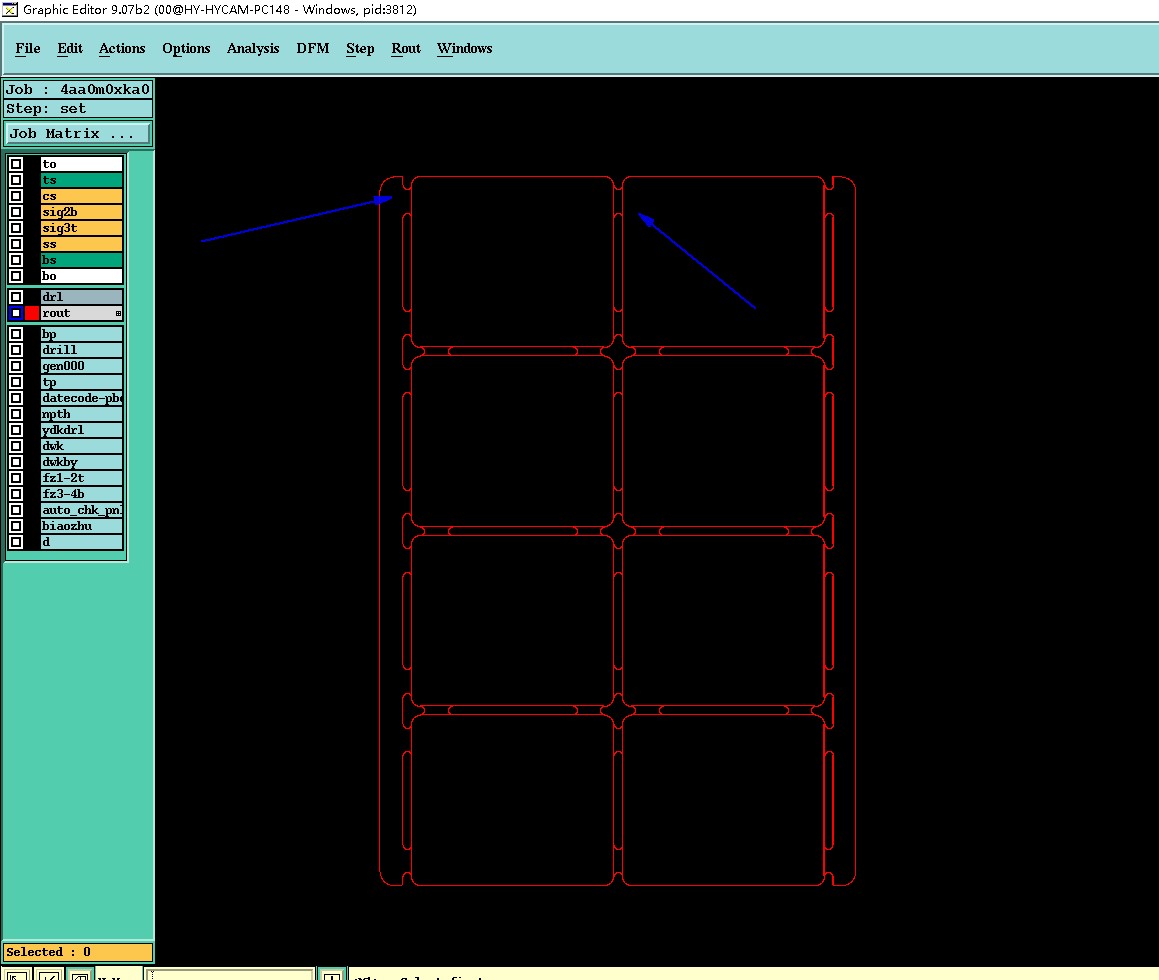Select the biaozhu layer name
The width and height of the screenshot is (1159, 980).
(x=81, y=526)
